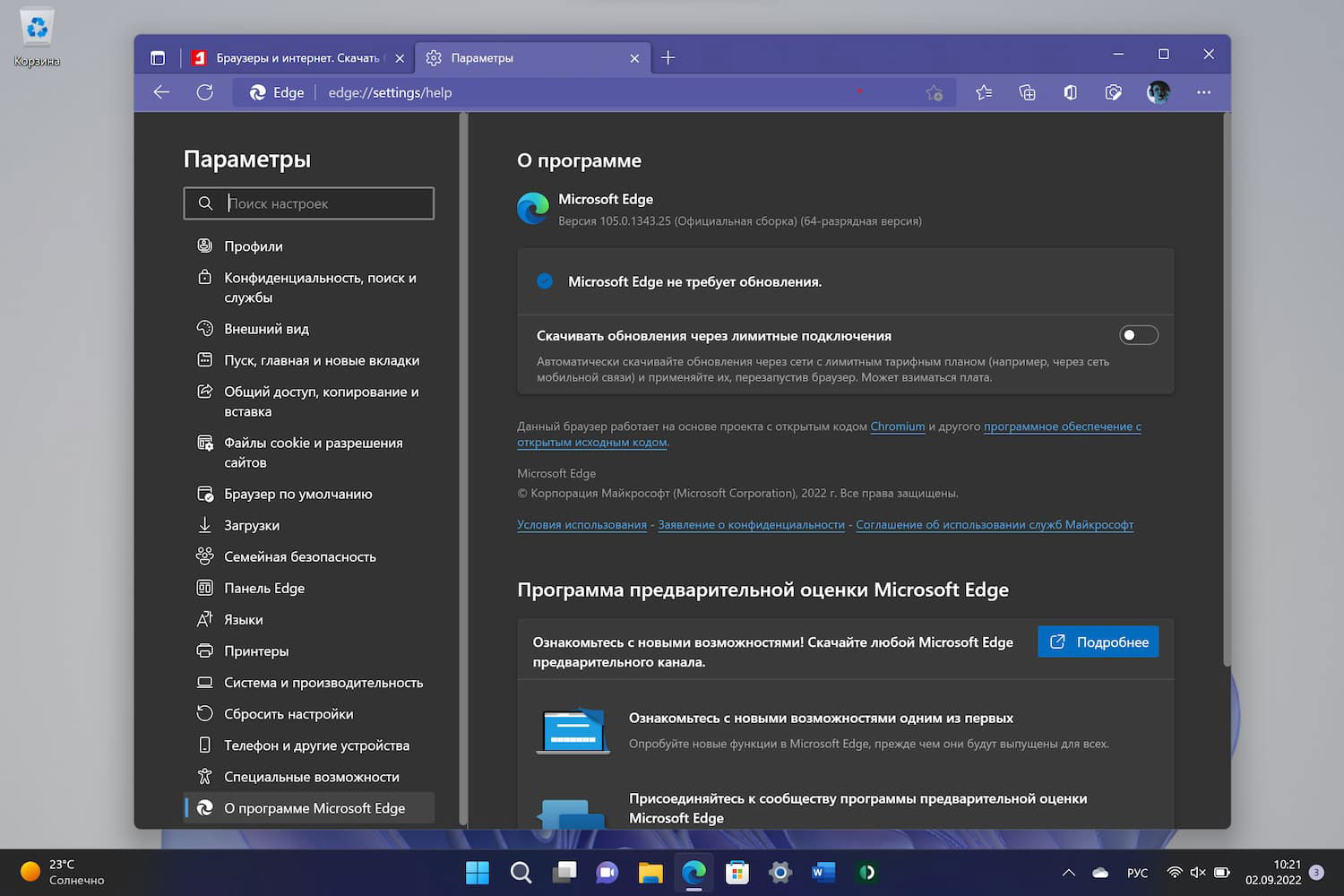Refresh the settings page
This screenshot has height=896, width=1344.
(205, 92)
